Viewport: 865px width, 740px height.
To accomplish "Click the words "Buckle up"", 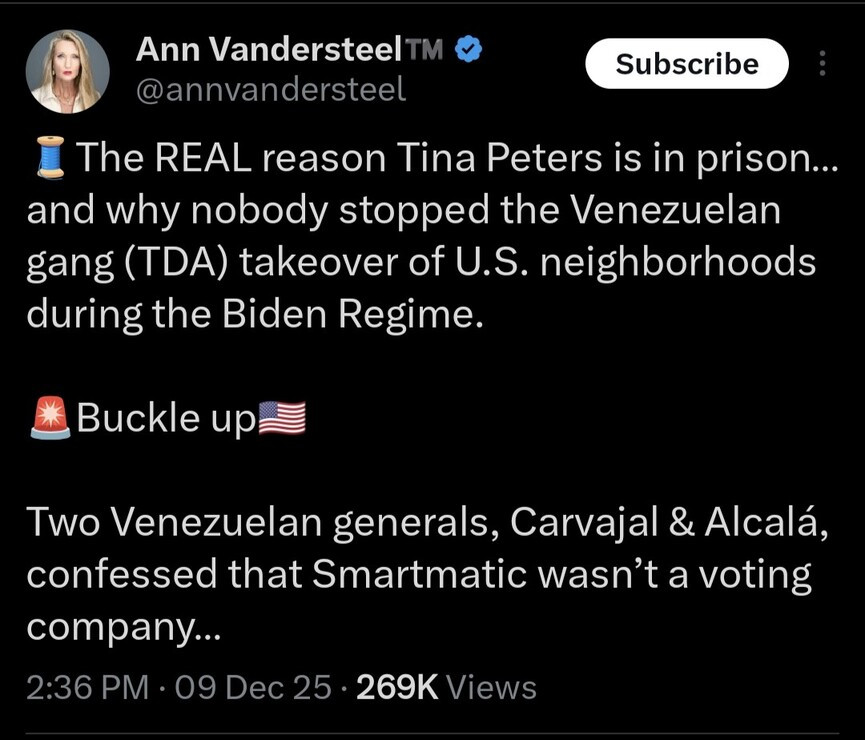I will (x=166, y=417).
